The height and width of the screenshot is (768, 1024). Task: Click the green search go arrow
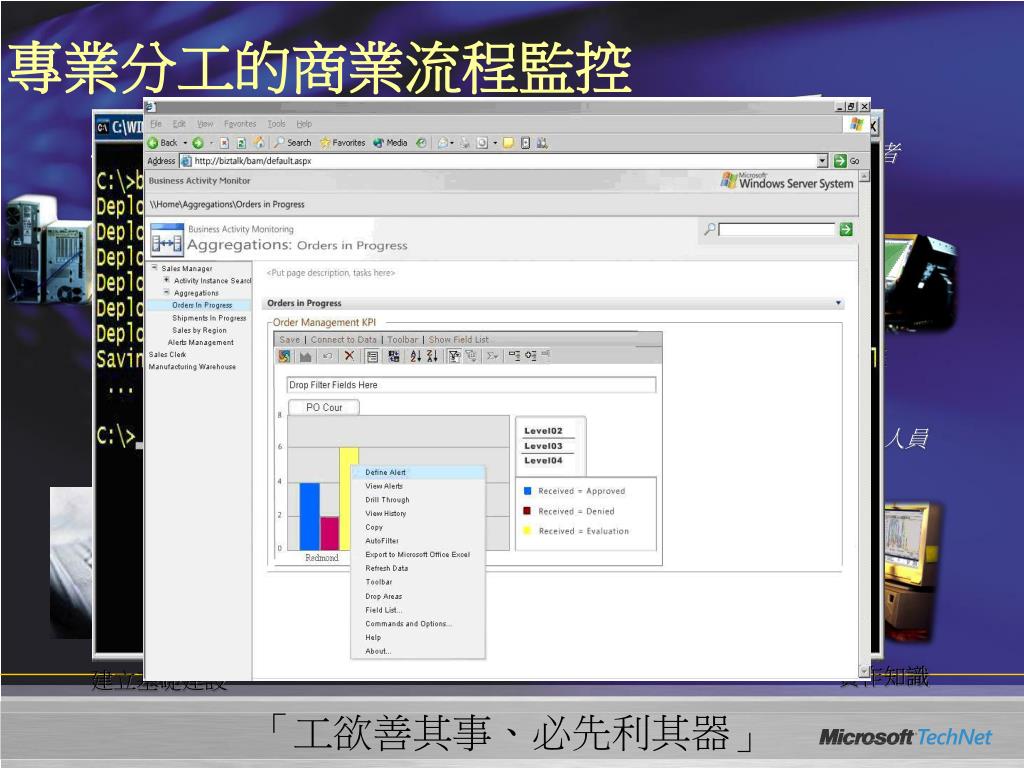(x=846, y=229)
